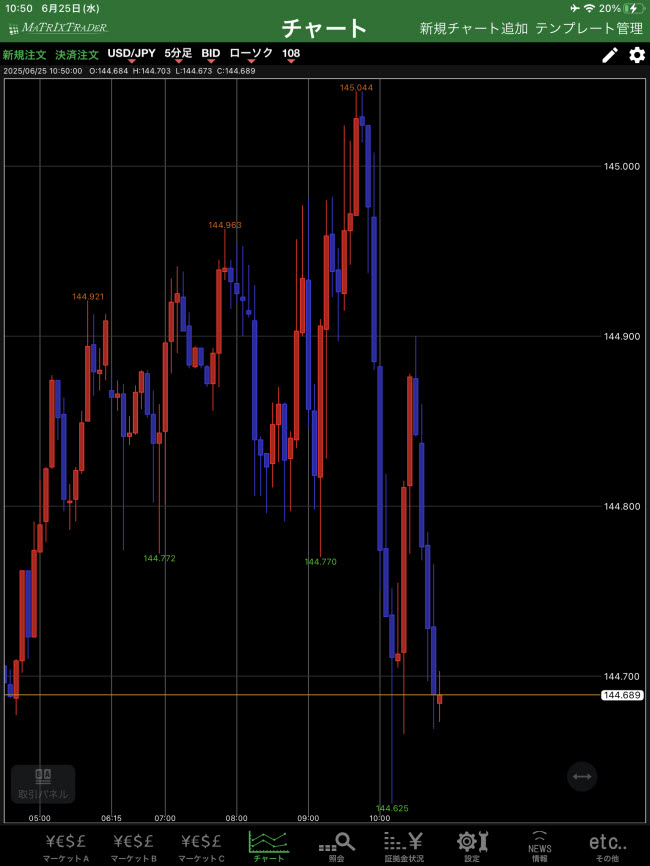Tap the 144.963 peak label

225,225
